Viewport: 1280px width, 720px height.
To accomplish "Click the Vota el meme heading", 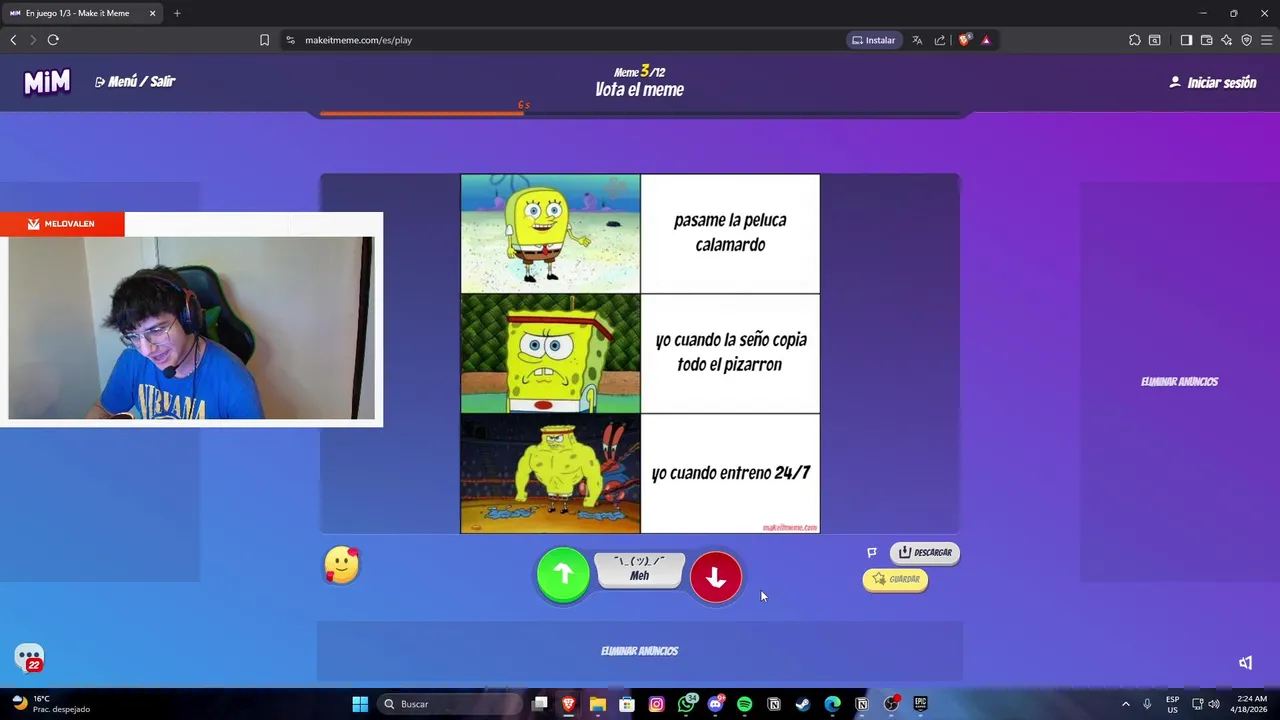I will 640,90.
